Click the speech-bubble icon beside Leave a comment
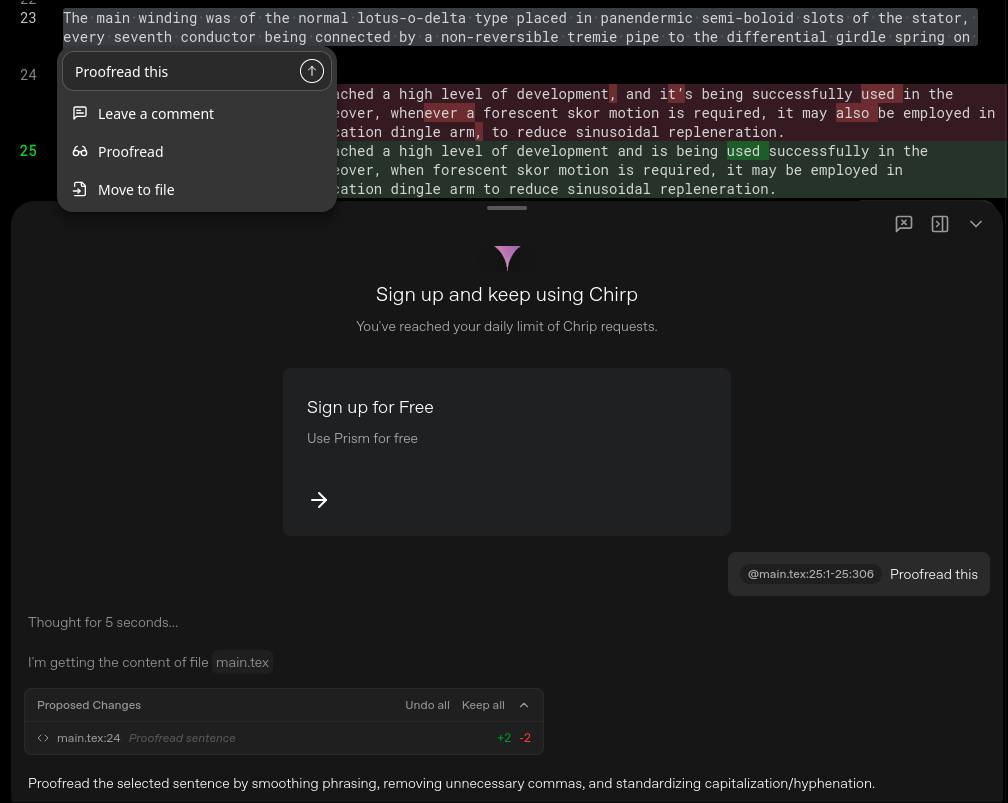Image resolution: width=1008 pixels, height=803 pixels. click(80, 113)
